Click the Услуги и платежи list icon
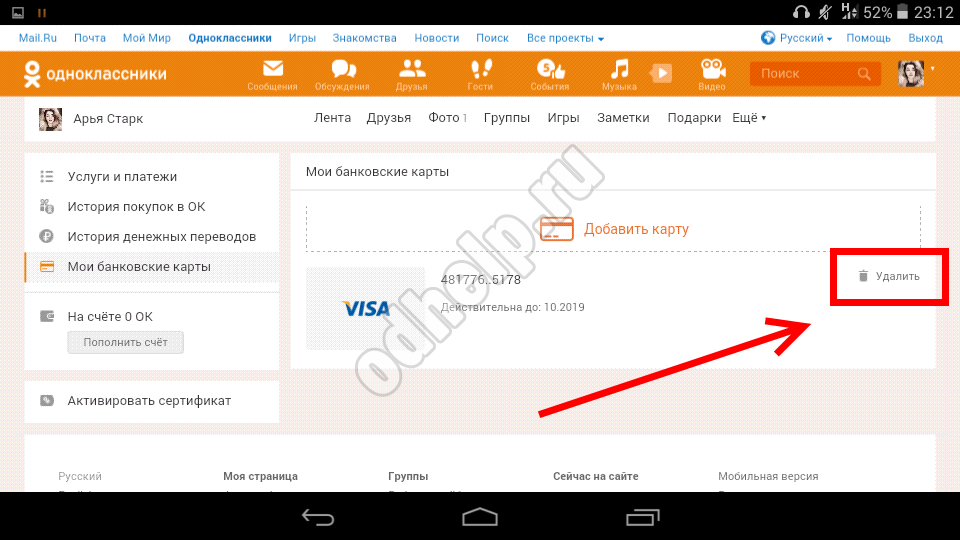Image resolution: width=960 pixels, height=540 pixels. (x=47, y=176)
